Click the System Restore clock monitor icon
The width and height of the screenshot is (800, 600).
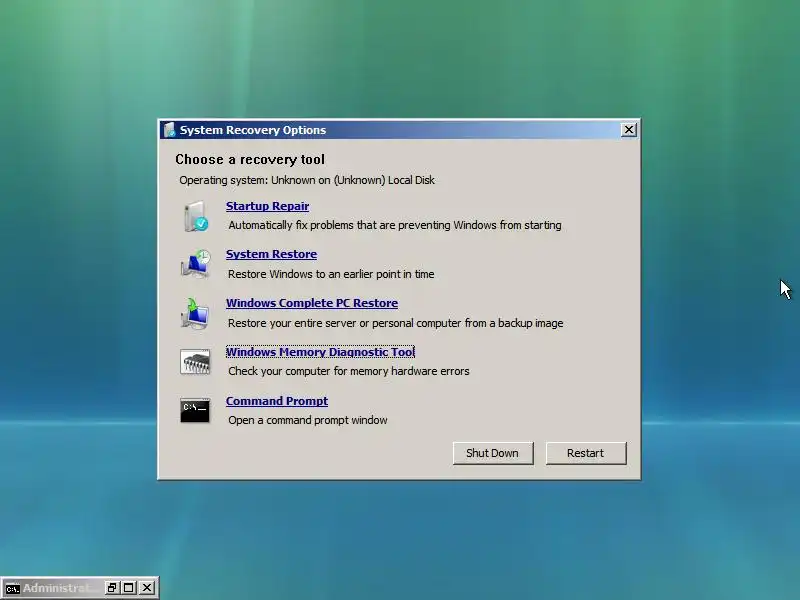(x=195, y=264)
